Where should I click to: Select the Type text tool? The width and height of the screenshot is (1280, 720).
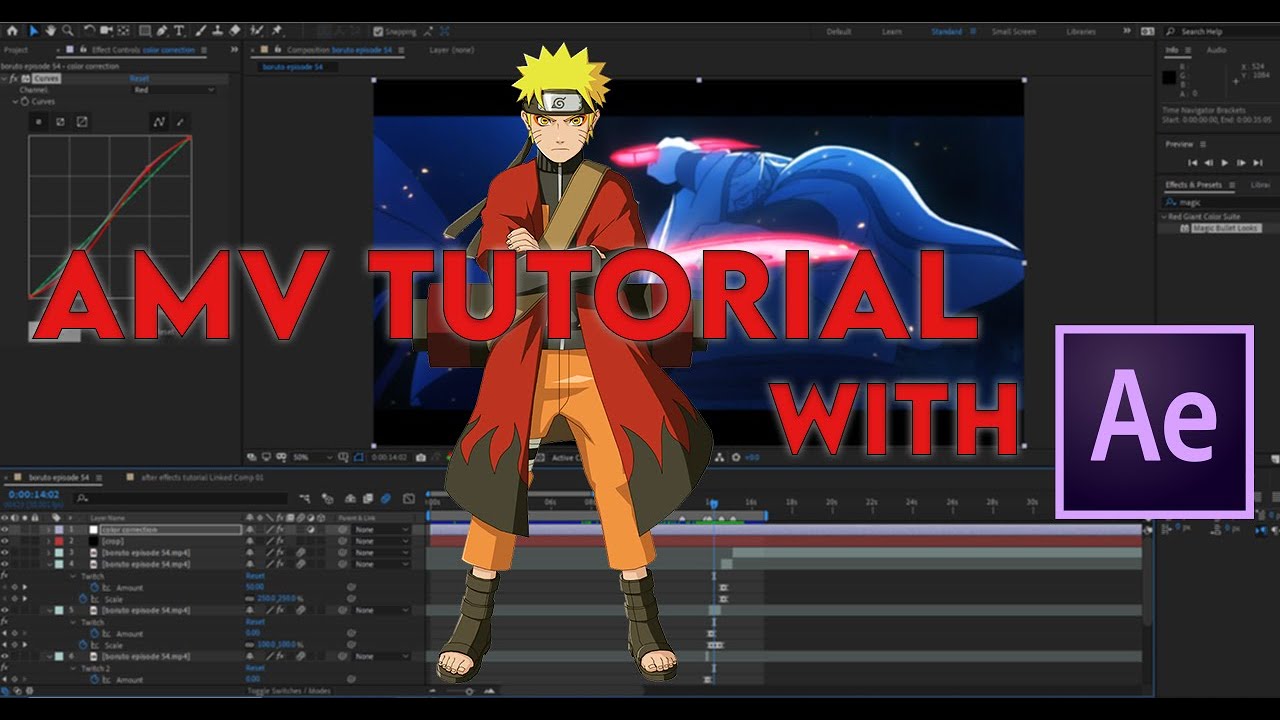point(179,31)
